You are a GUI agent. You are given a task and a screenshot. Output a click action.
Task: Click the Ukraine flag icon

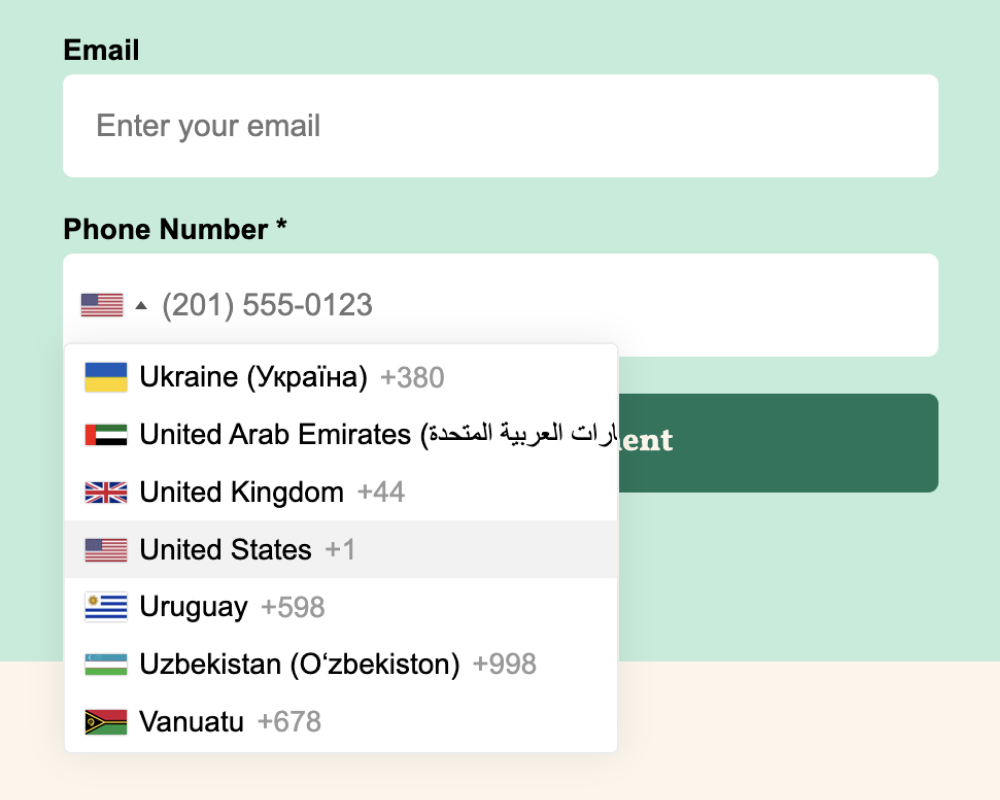tap(106, 377)
